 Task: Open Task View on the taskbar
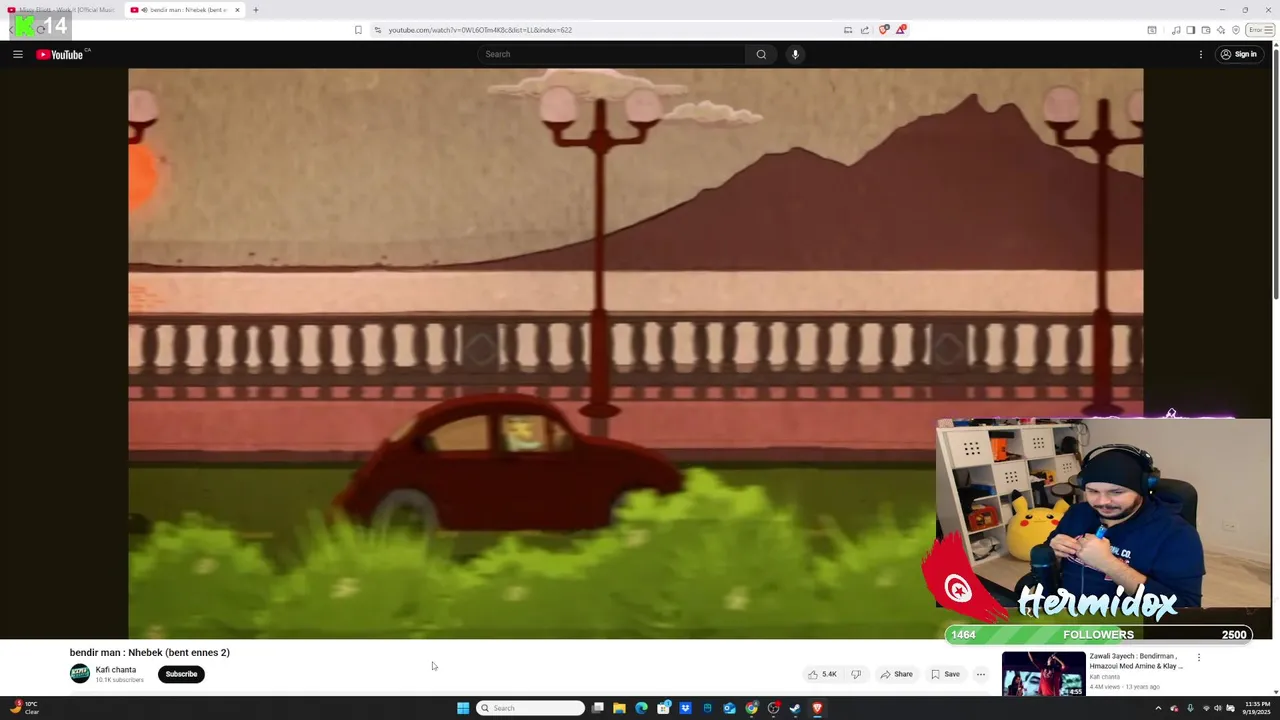[x=598, y=708]
